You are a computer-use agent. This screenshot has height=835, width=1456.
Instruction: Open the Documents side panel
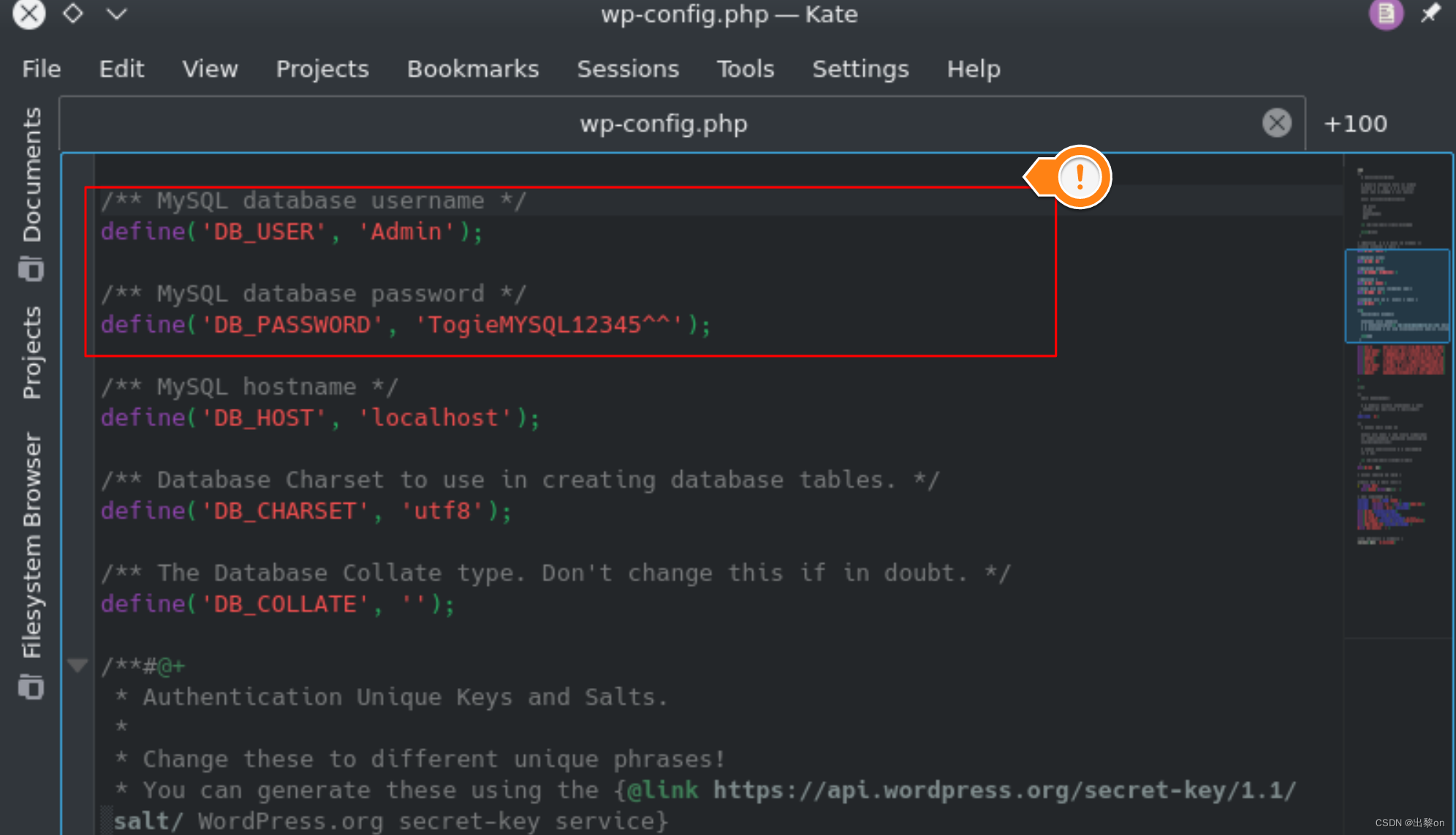click(31, 175)
